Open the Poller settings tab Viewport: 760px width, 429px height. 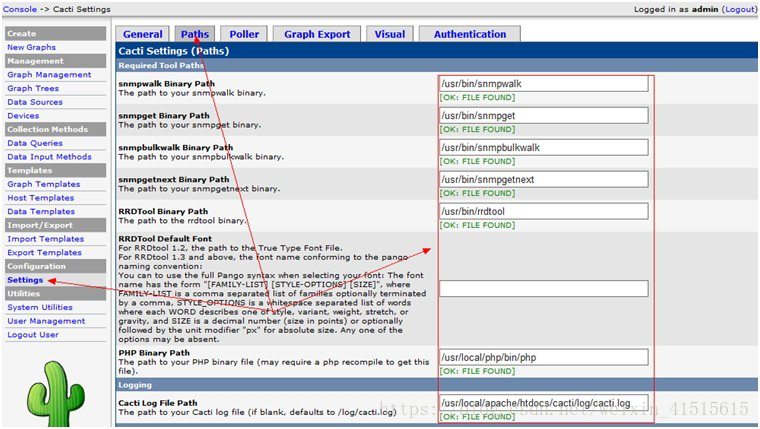(244, 34)
